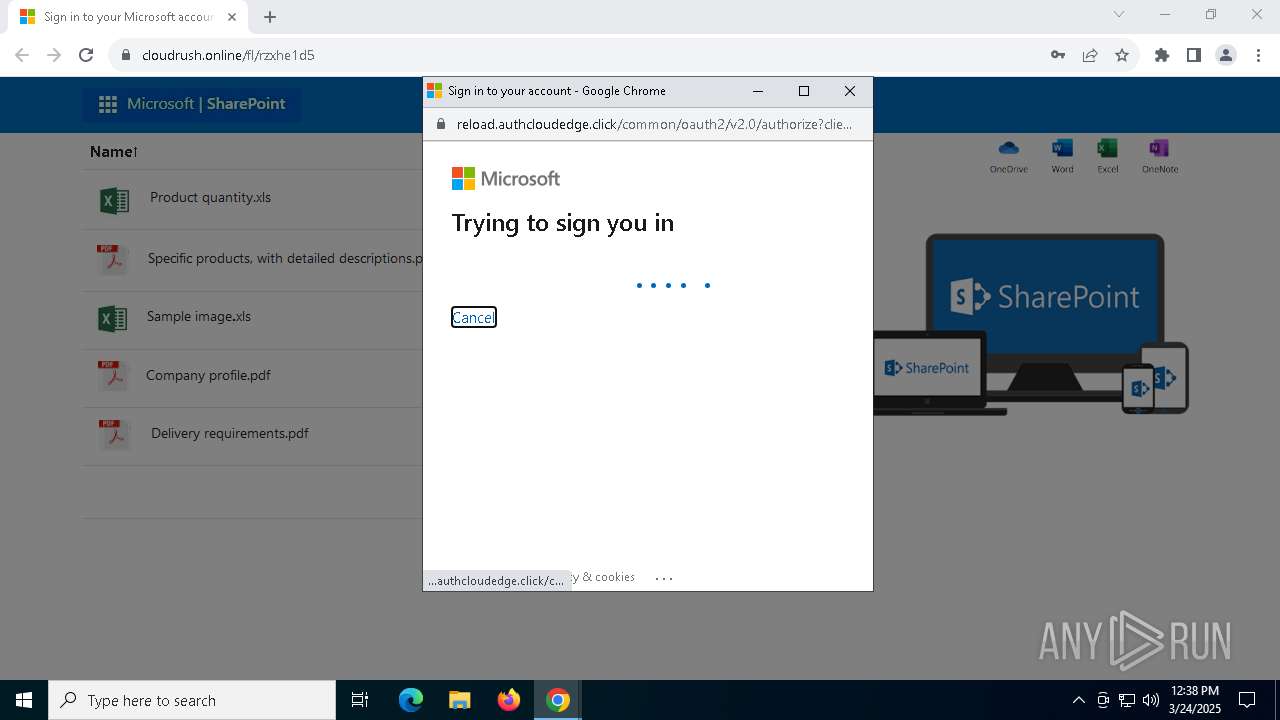Viewport: 1280px width, 720px height.
Task: Open File Explorer from taskbar
Action: (x=459, y=700)
